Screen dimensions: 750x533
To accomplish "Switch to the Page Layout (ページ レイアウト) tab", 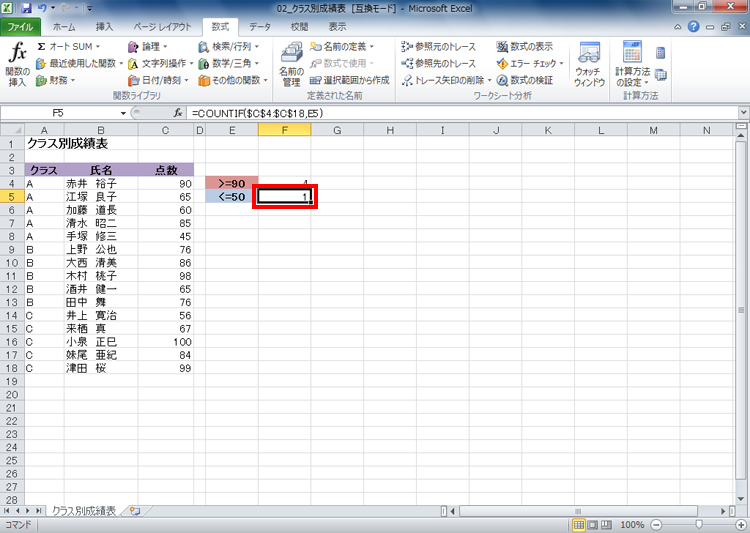I will click(162, 27).
